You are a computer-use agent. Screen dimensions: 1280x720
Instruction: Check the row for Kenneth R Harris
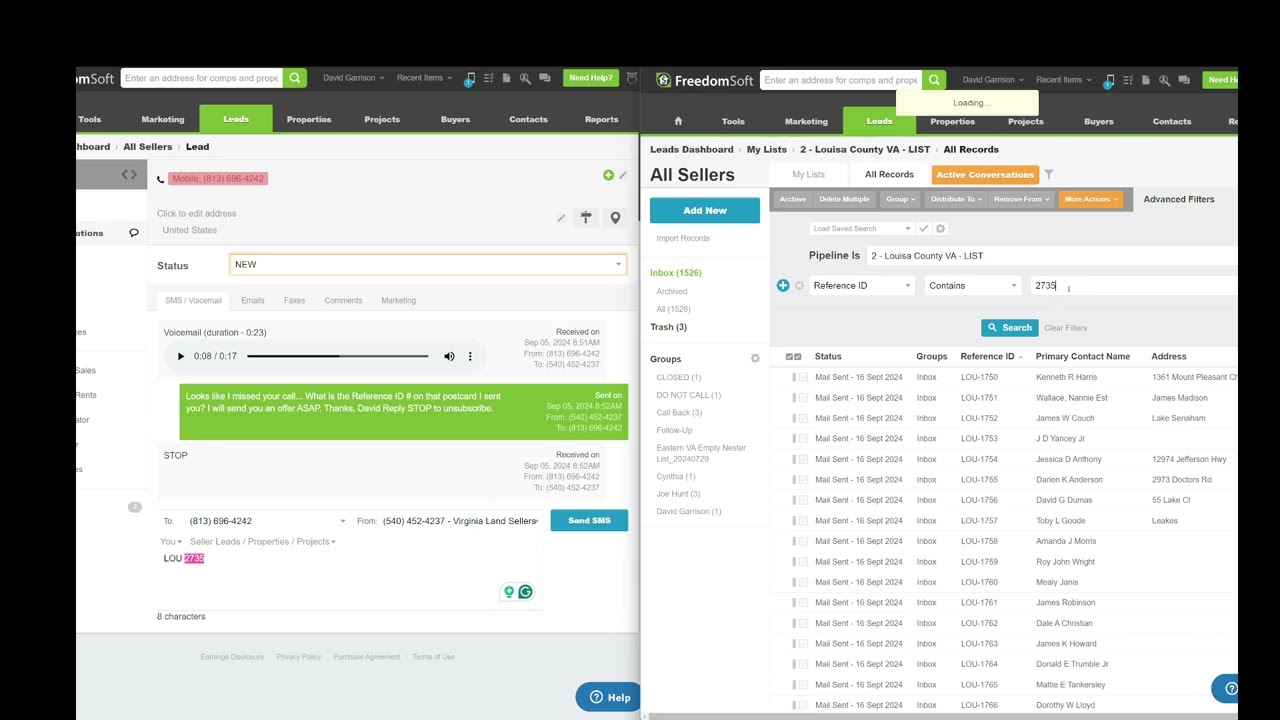click(x=803, y=377)
